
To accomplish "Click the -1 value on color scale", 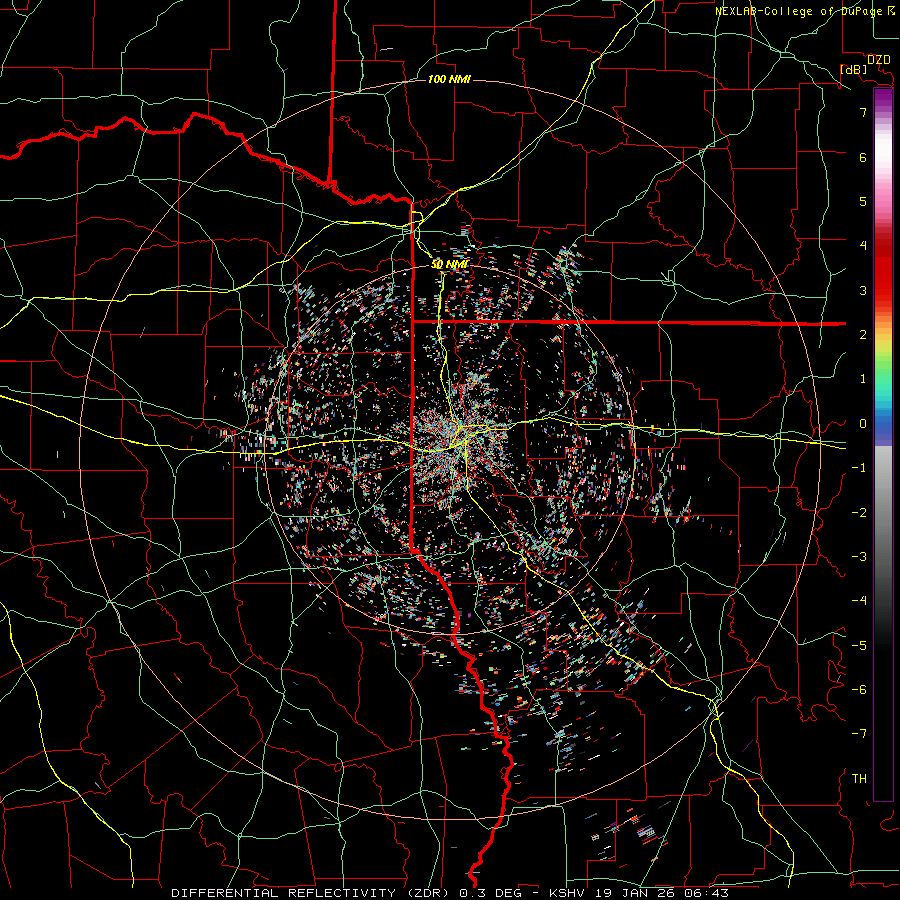I will pos(859,468).
